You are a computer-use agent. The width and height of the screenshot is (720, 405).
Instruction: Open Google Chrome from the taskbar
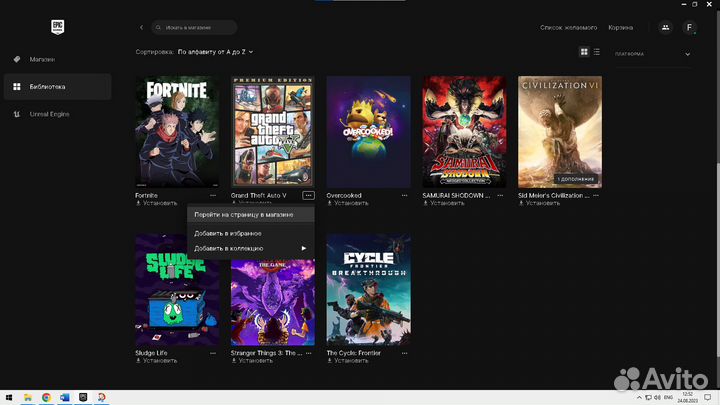[x=46, y=397]
